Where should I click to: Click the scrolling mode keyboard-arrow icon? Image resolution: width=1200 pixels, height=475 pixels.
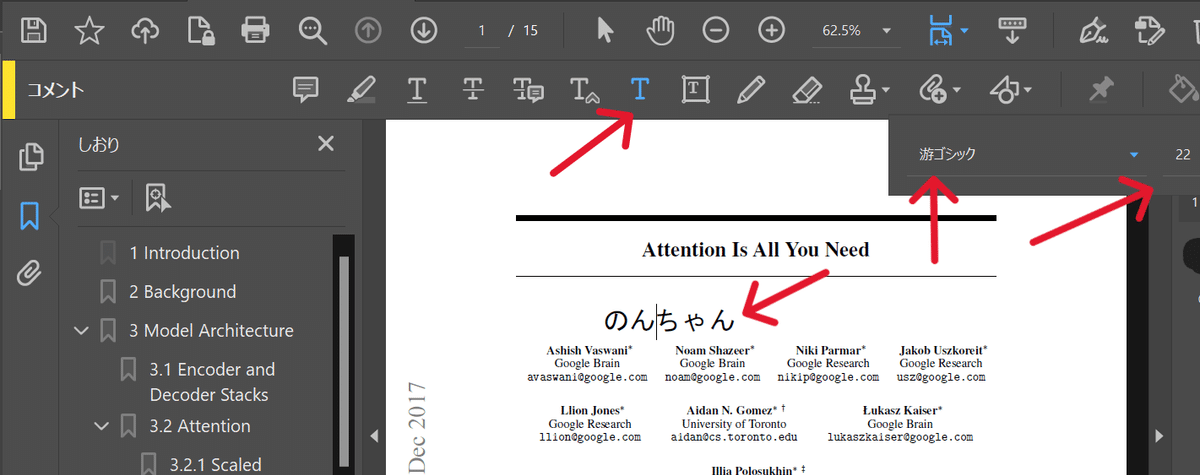coord(1015,31)
